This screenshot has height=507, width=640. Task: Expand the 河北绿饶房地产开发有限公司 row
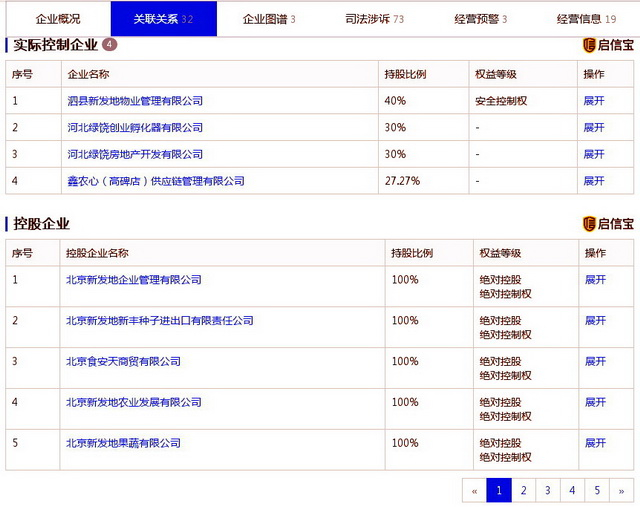pyautogui.click(x=594, y=154)
